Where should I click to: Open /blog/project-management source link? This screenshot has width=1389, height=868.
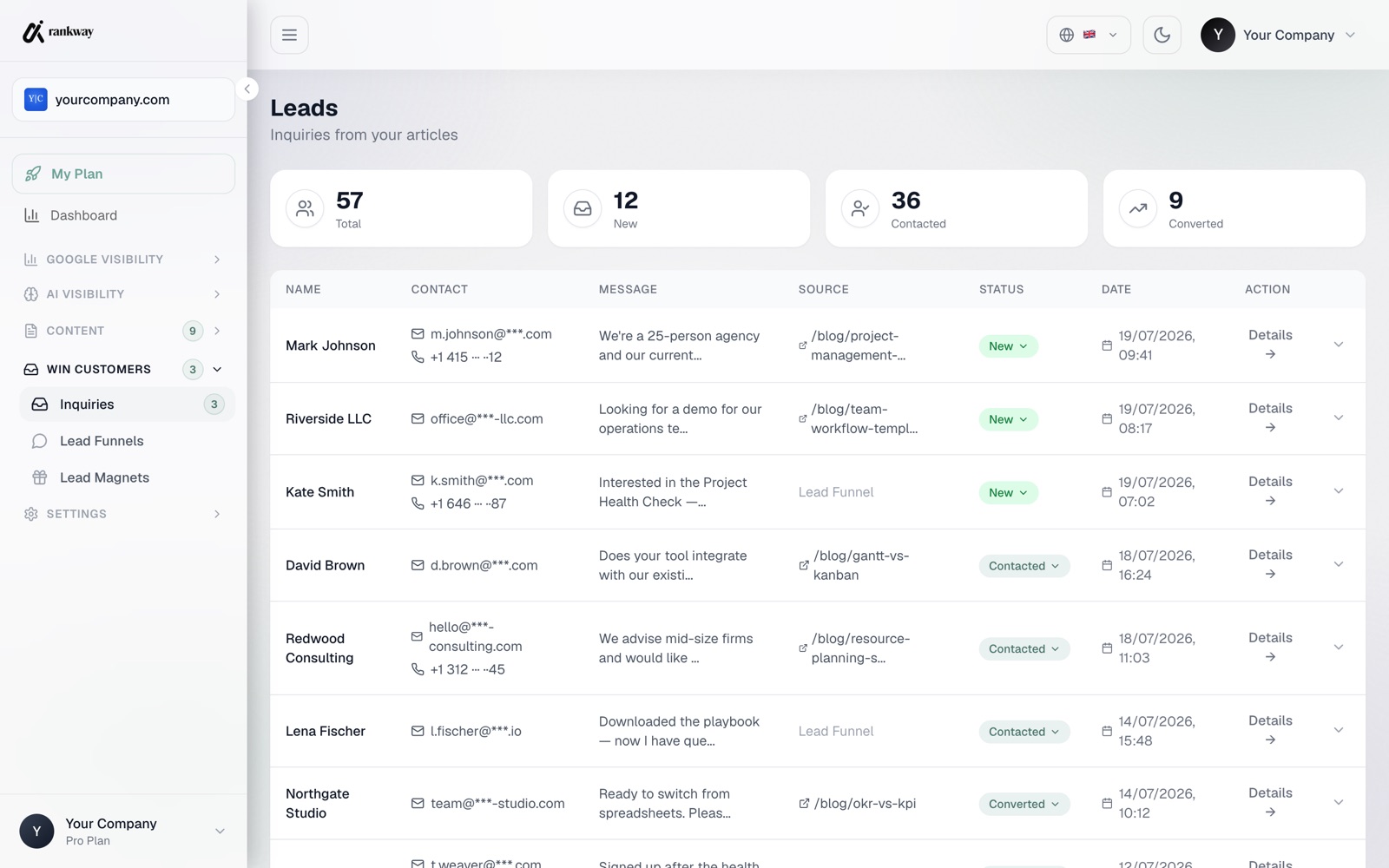[852, 345]
